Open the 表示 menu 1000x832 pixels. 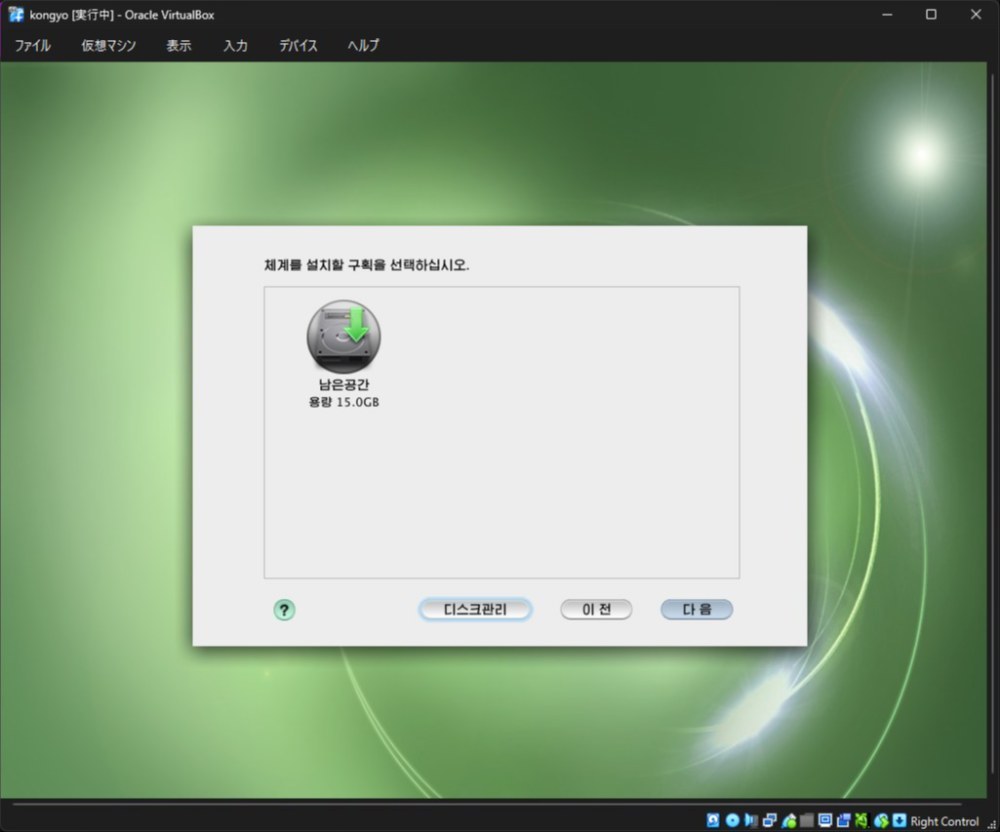click(x=179, y=45)
